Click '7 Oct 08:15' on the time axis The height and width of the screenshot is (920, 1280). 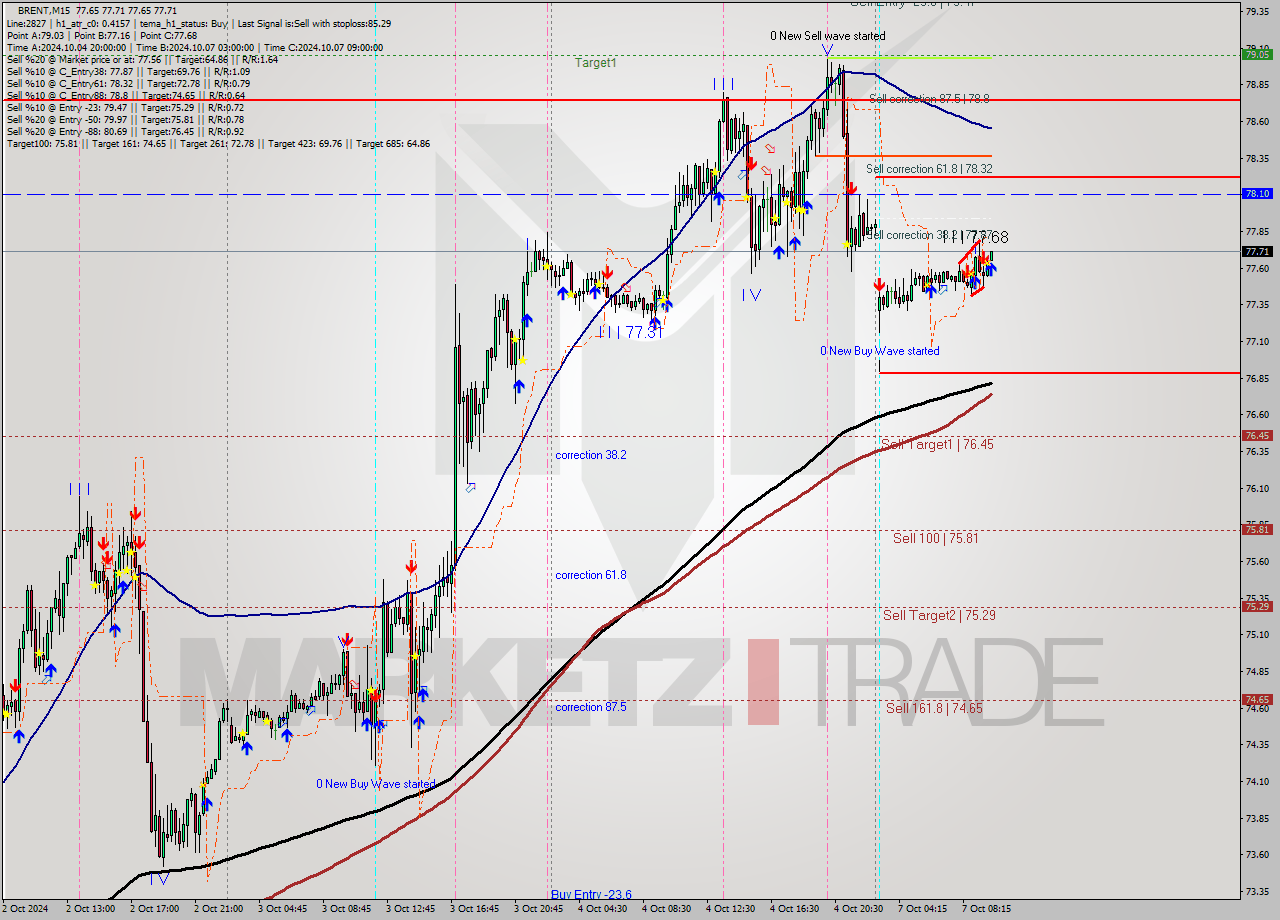986,909
